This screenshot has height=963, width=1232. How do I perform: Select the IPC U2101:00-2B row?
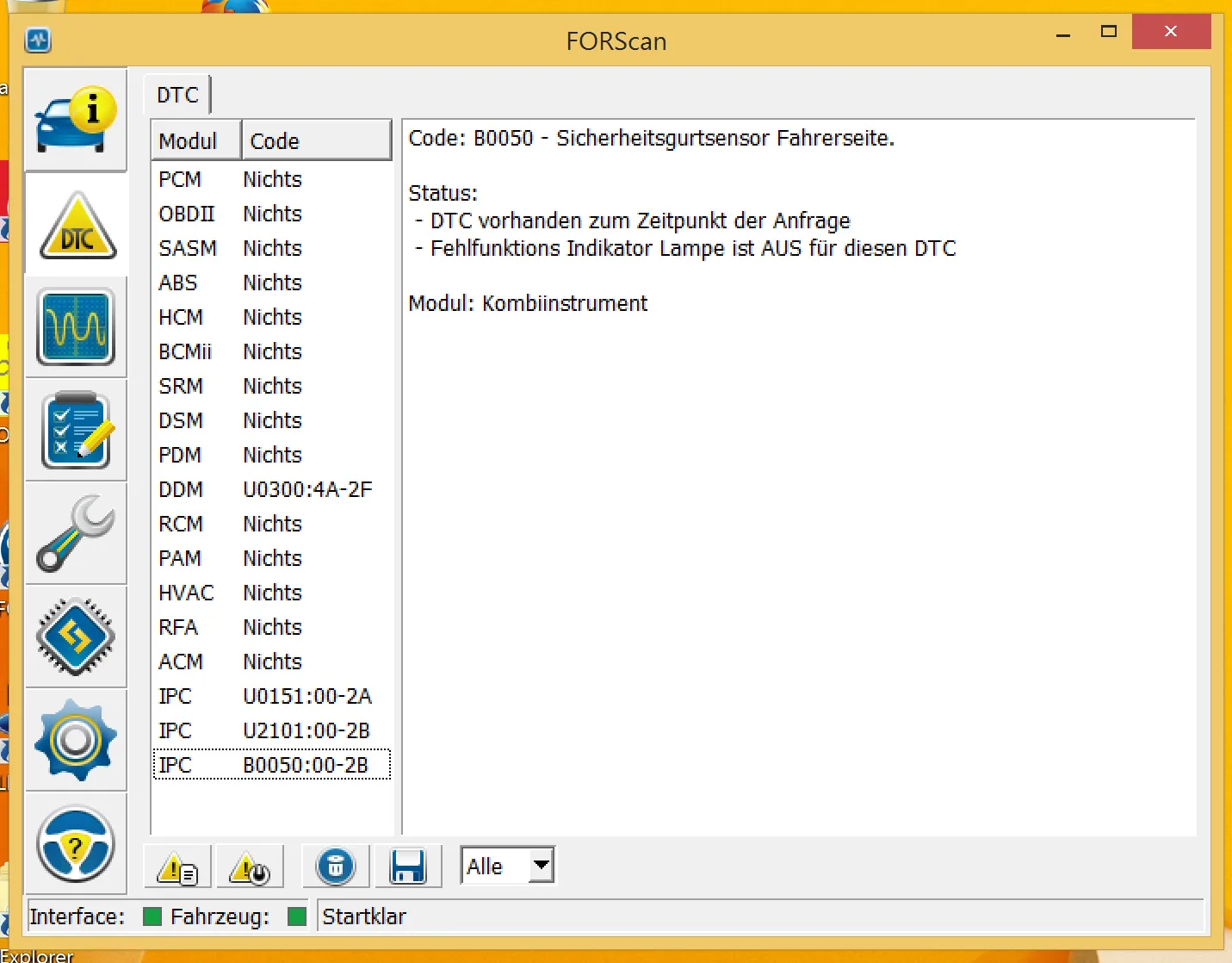coord(270,730)
